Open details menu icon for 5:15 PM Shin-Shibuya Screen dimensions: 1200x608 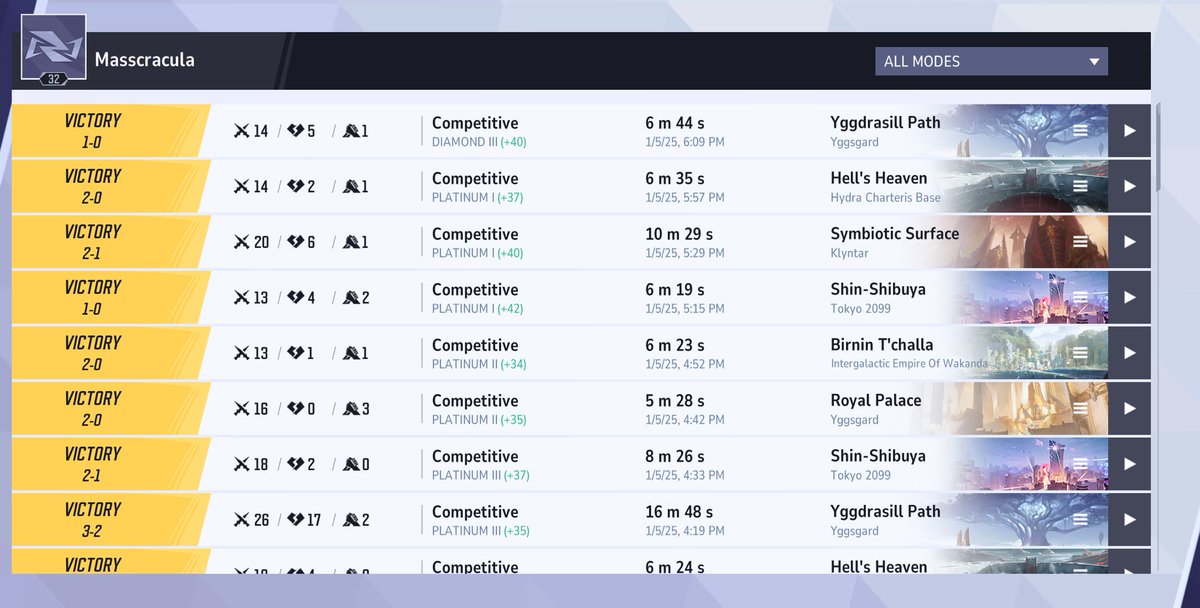(x=1080, y=297)
